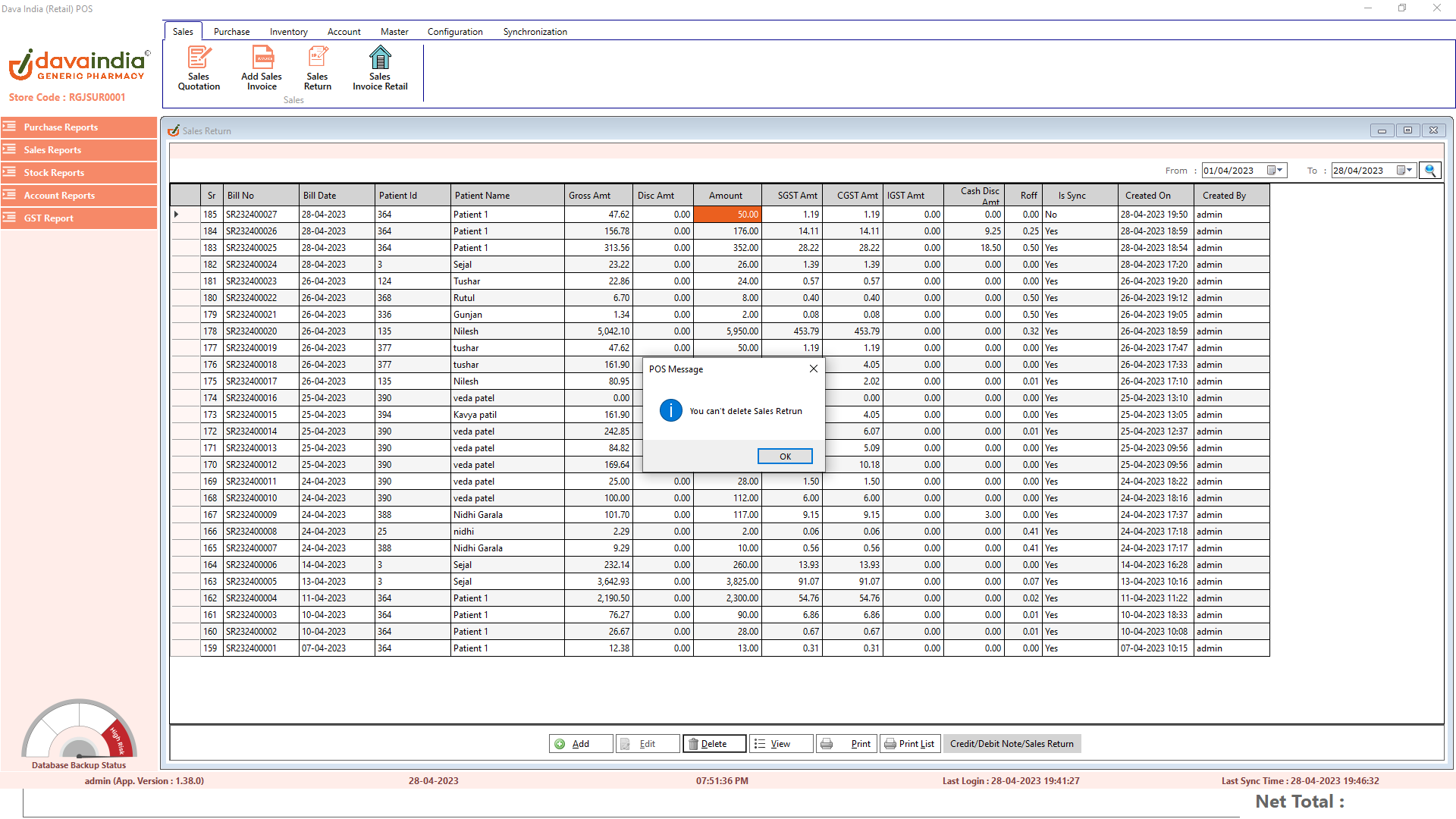This screenshot has height=819, width=1456.
Task: Click OK in the POS Message dialog
Action: 785,457
